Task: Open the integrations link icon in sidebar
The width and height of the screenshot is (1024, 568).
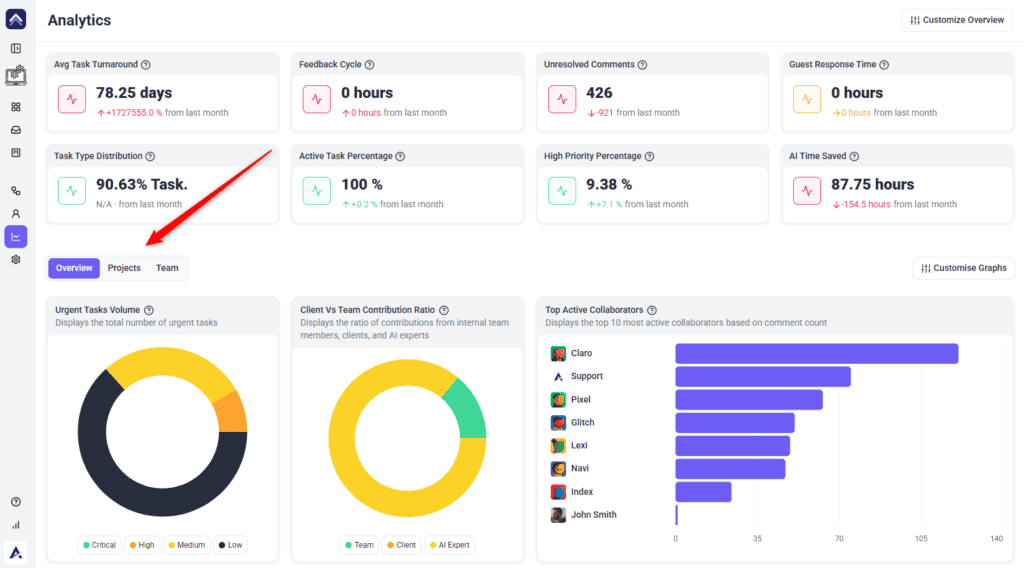Action: [16, 191]
